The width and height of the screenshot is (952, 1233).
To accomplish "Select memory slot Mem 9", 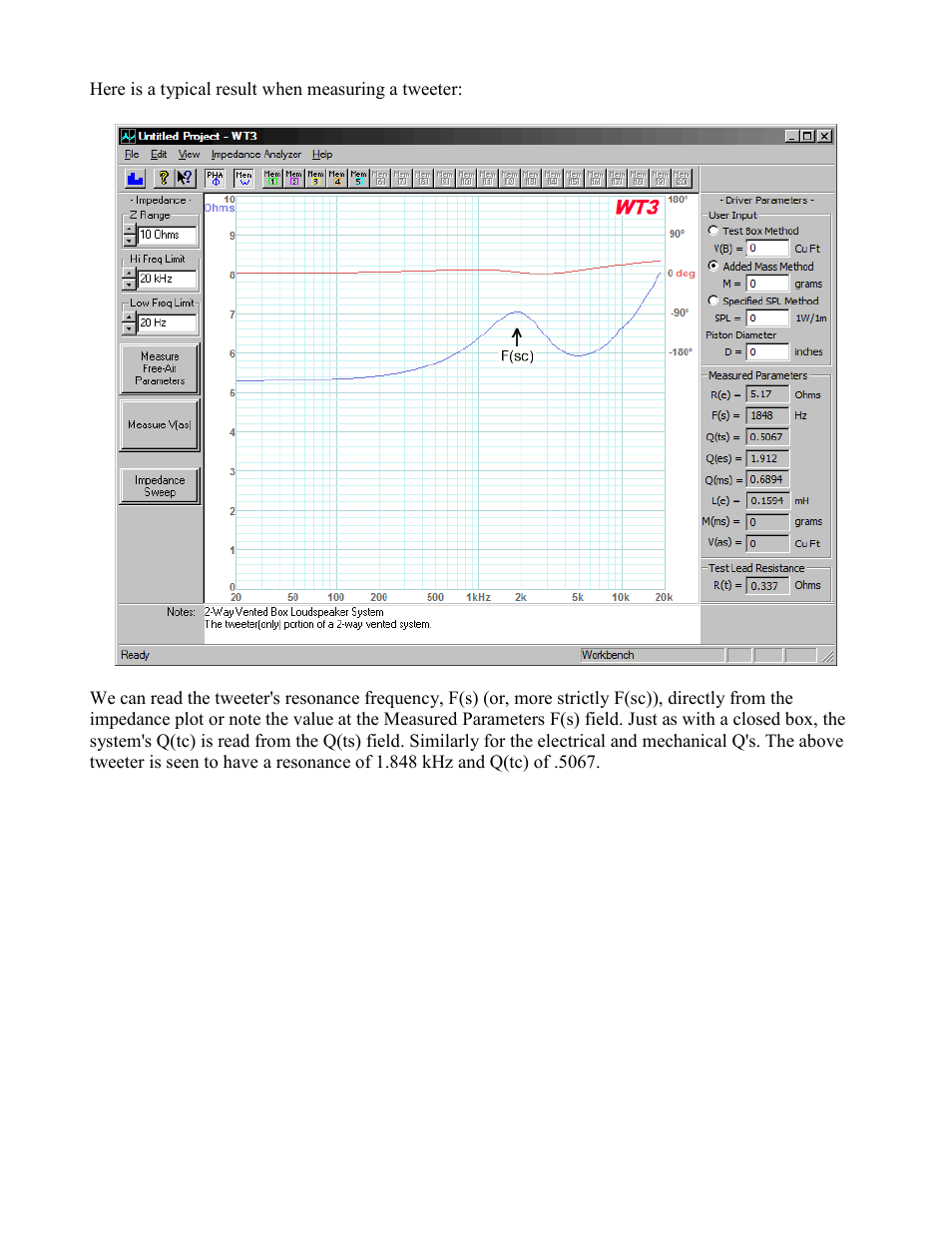I will pos(446,178).
